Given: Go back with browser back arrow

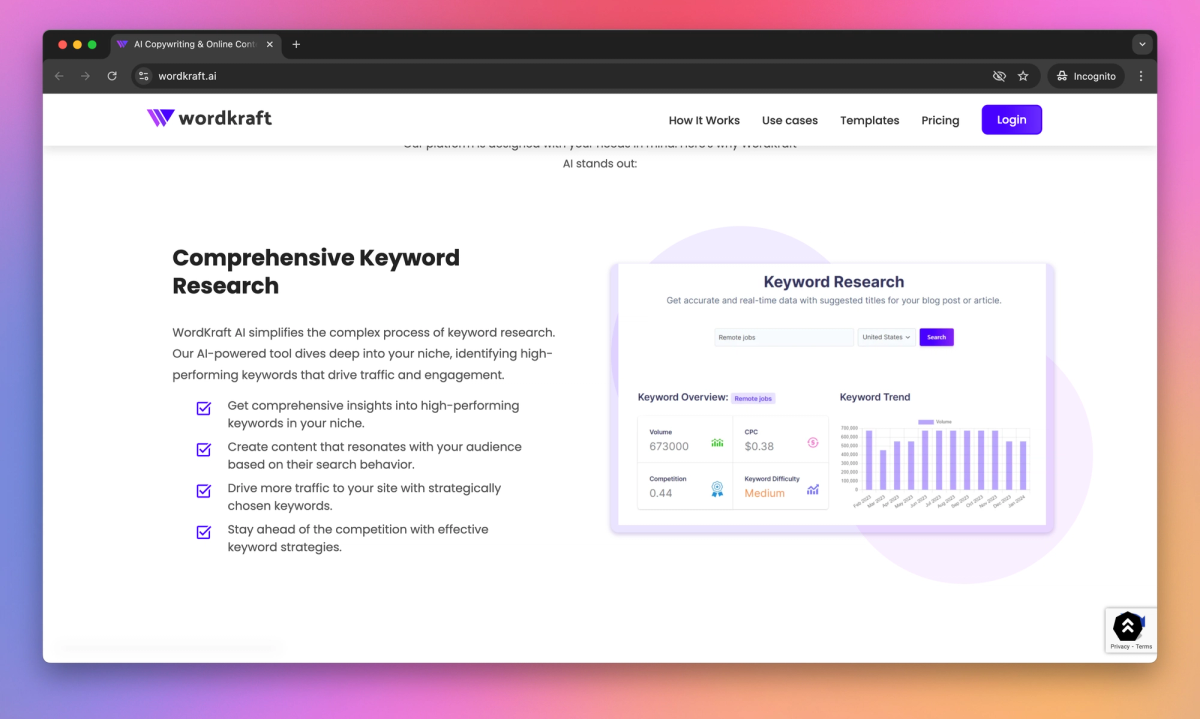Looking at the screenshot, I should coord(59,76).
